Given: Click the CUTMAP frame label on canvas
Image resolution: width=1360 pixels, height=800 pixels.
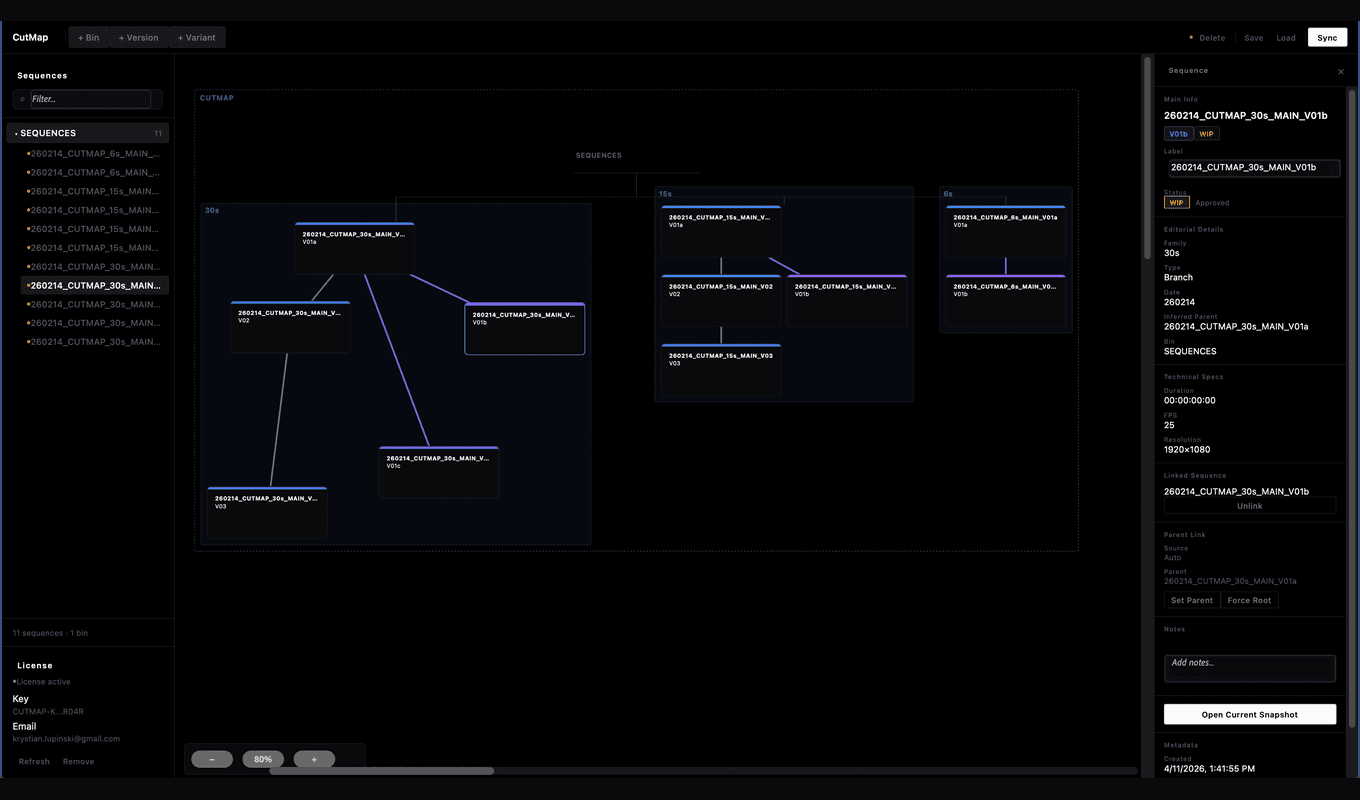Looking at the screenshot, I should [x=217, y=98].
